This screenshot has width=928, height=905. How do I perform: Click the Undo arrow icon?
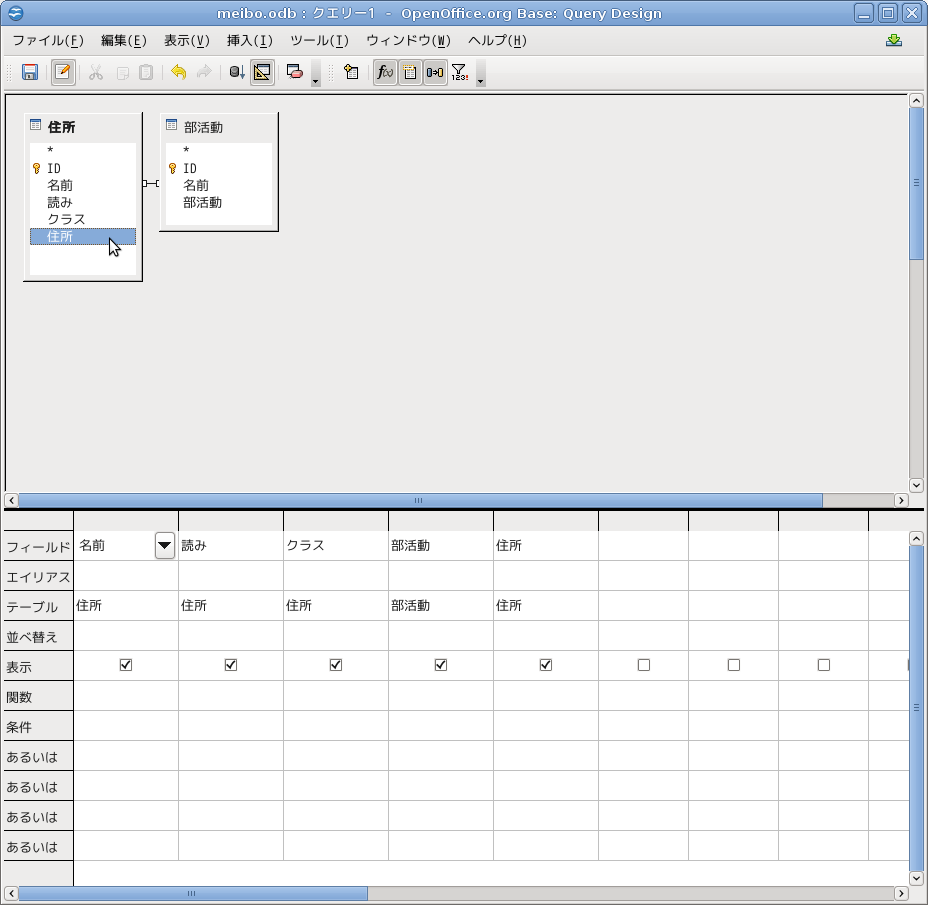(178, 72)
